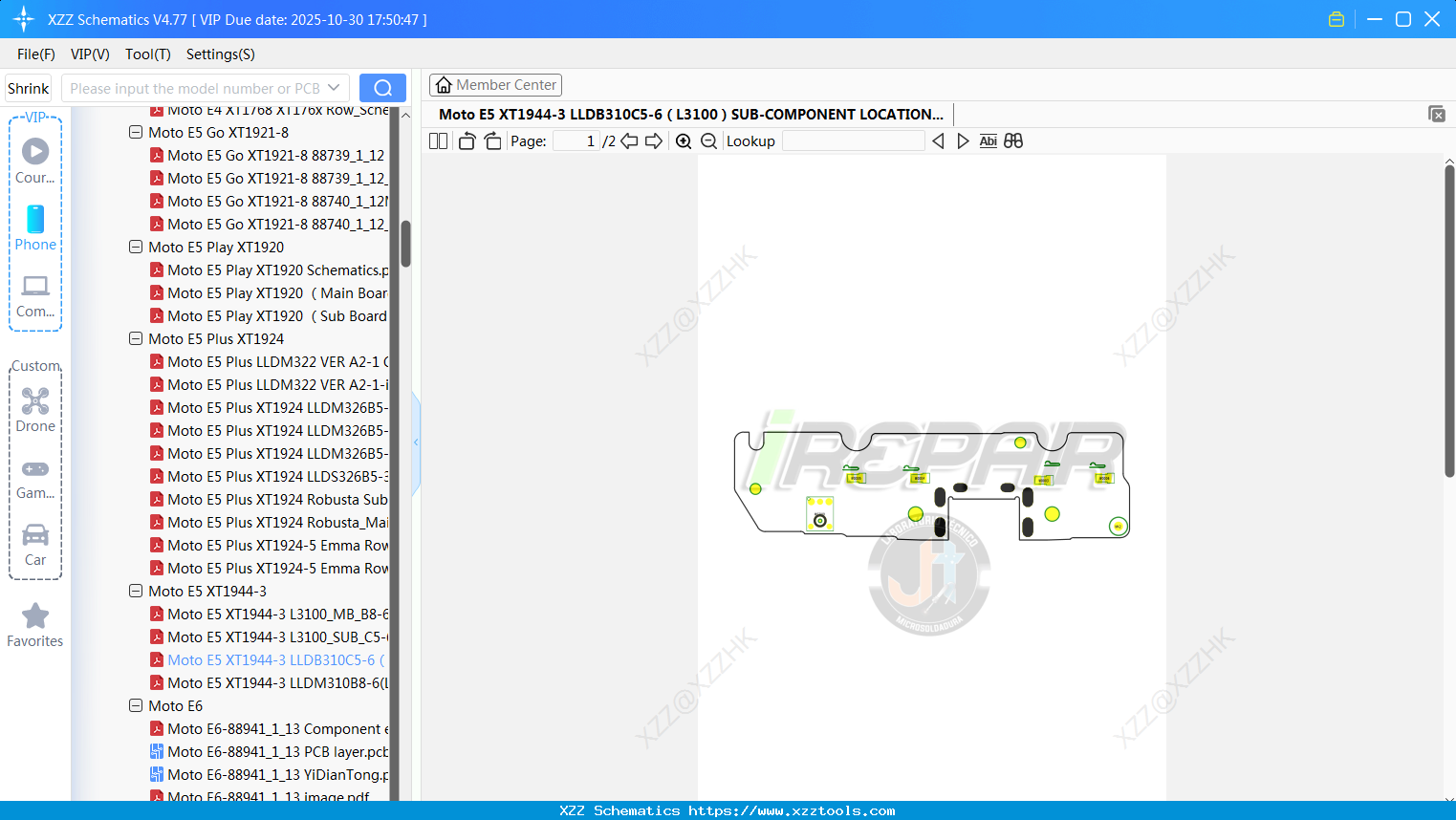This screenshot has width=1456, height=820.
Task: Collapse the file tree side handle
Action: (416, 442)
